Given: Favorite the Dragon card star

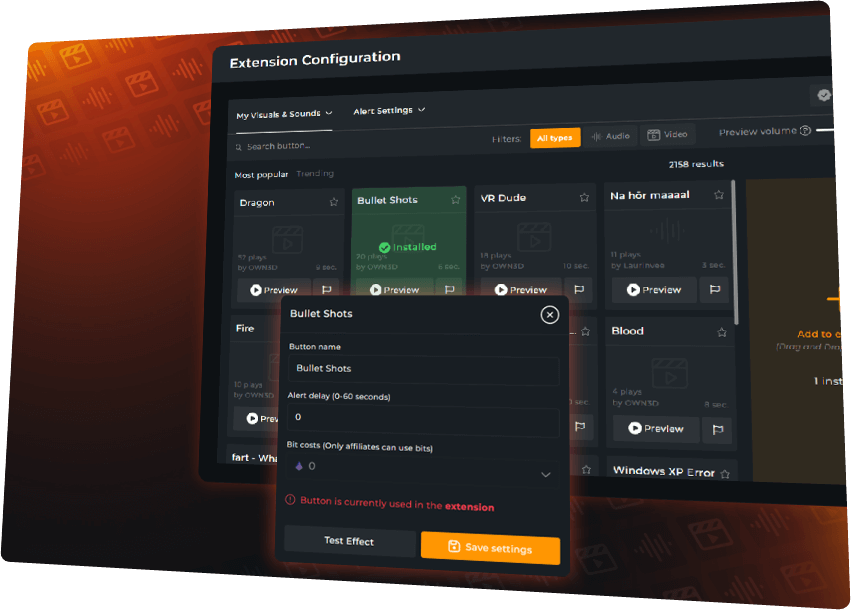Looking at the screenshot, I should click(x=334, y=202).
